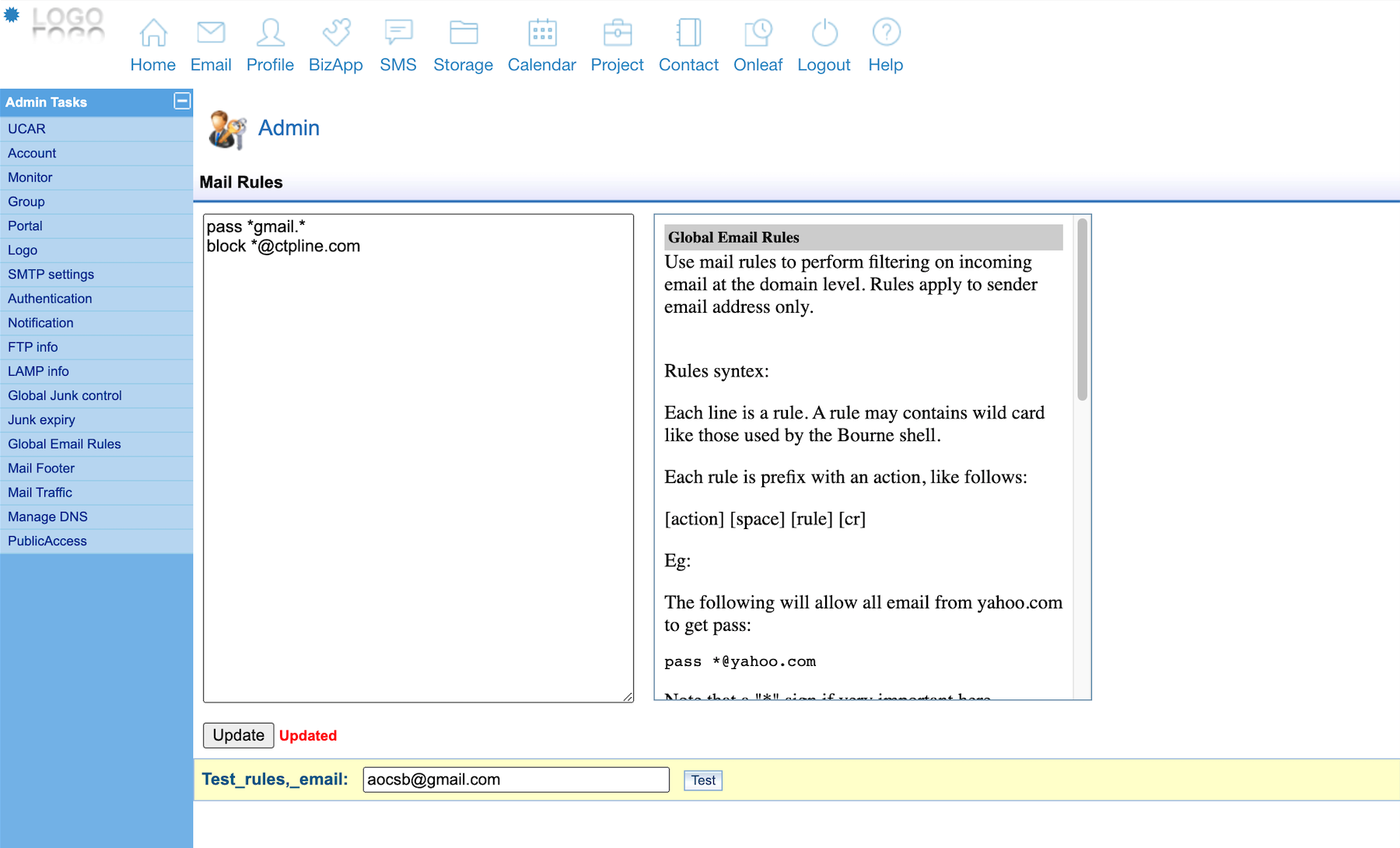Focus the test rules email input field
The width and height of the screenshot is (1400, 848).
click(x=516, y=780)
